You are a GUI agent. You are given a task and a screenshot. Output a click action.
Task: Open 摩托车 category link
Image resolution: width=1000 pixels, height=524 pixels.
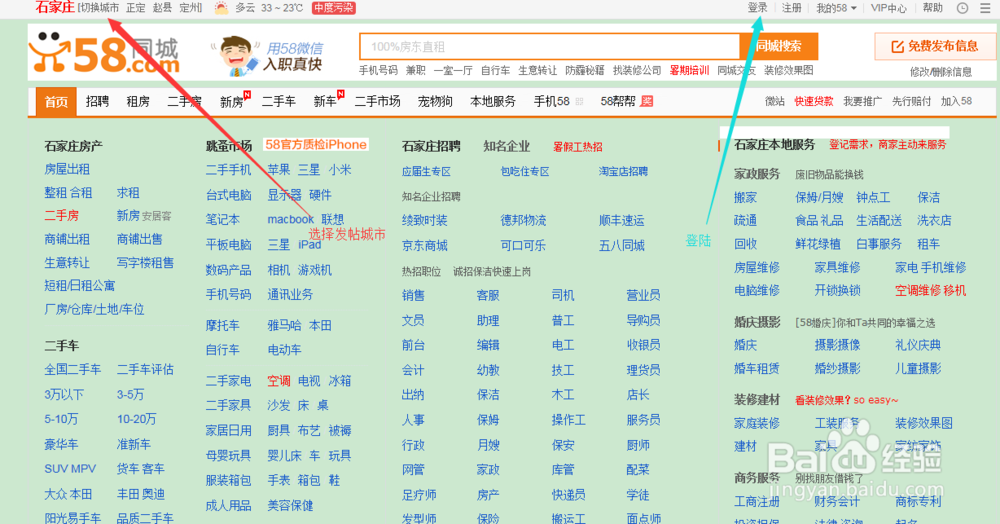(223, 326)
